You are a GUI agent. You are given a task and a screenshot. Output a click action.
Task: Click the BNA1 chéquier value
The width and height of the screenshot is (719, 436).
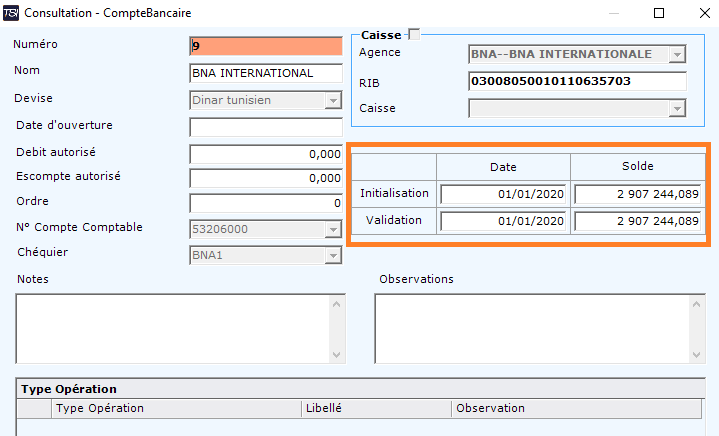[x=207, y=255]
